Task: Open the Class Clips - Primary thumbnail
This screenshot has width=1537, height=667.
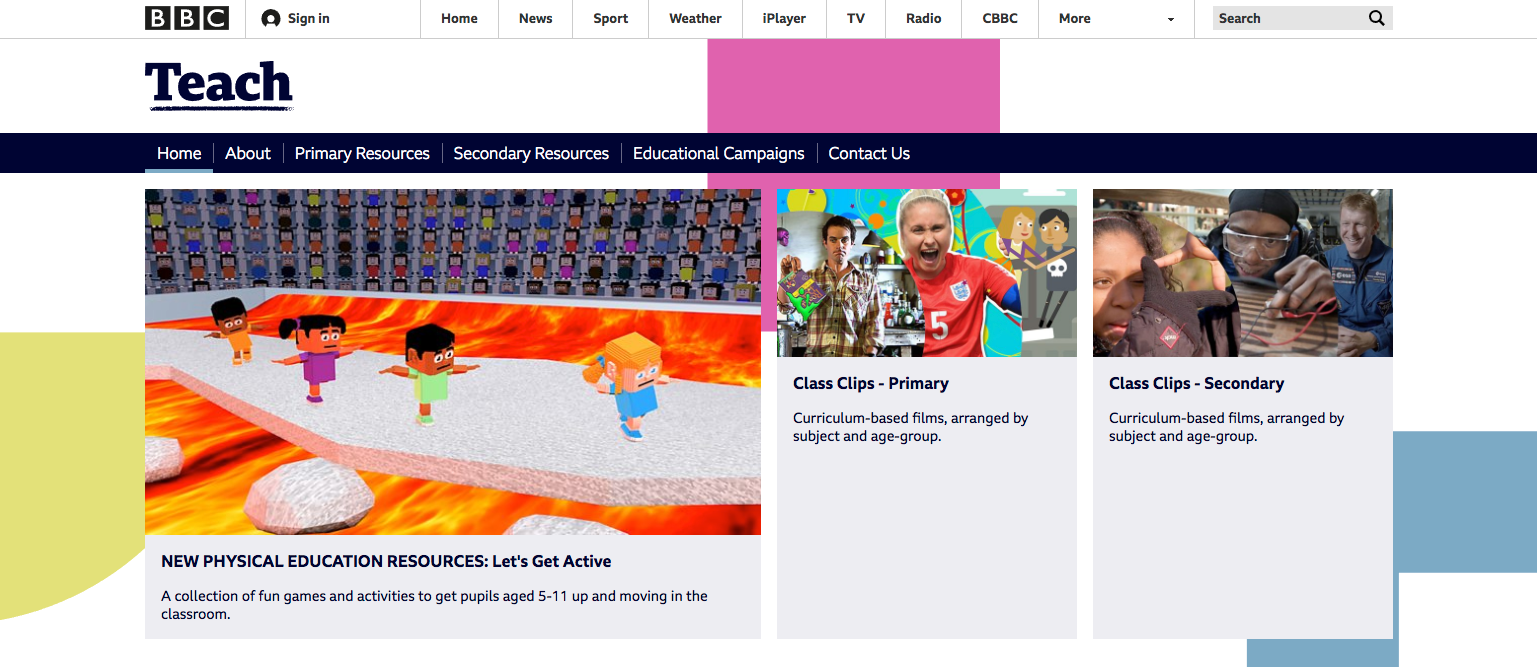Action: click(x=927, y=273)
